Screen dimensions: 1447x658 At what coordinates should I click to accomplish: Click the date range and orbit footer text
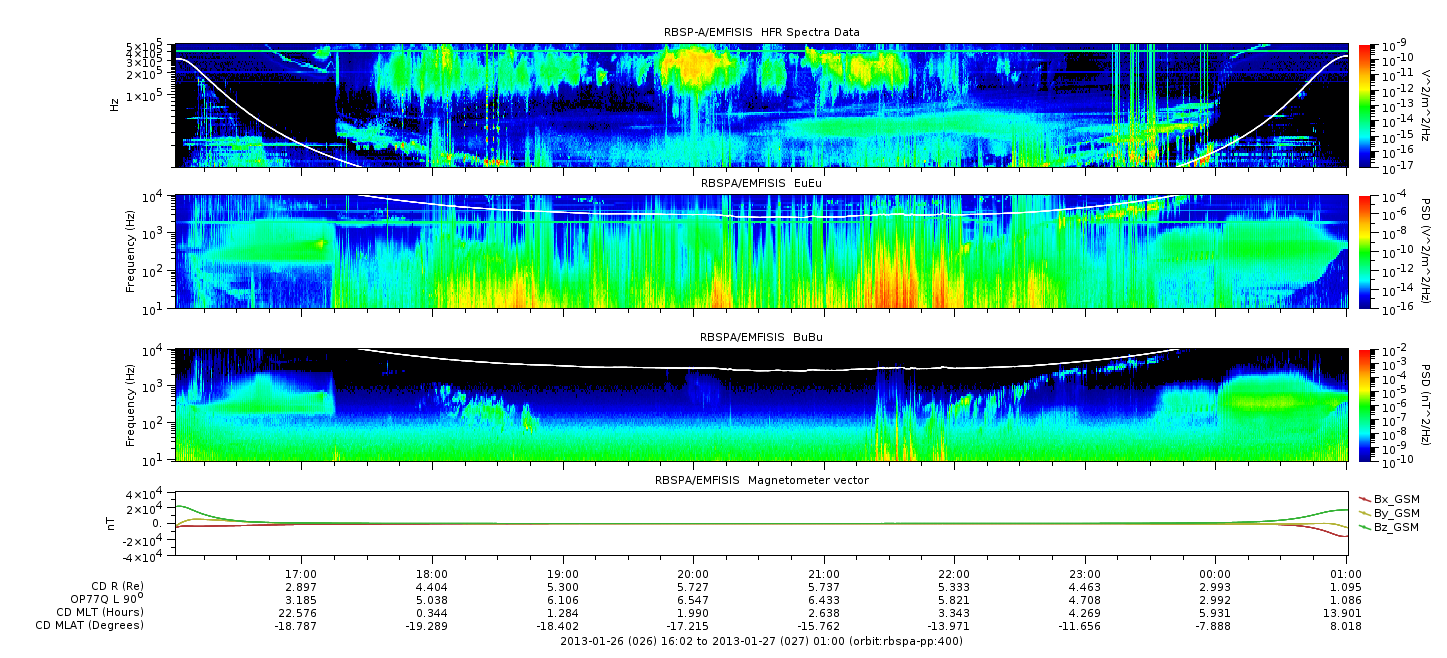click(x=761, y=641)
